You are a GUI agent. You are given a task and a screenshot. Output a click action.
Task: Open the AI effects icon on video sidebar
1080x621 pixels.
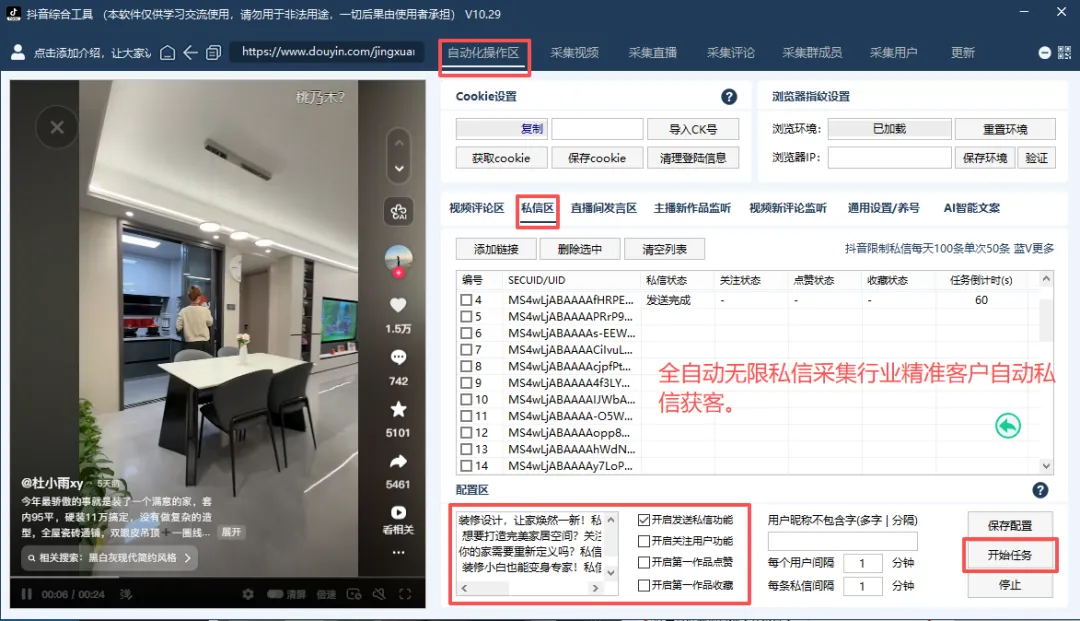pyautogui.click(x=398, y=210)
